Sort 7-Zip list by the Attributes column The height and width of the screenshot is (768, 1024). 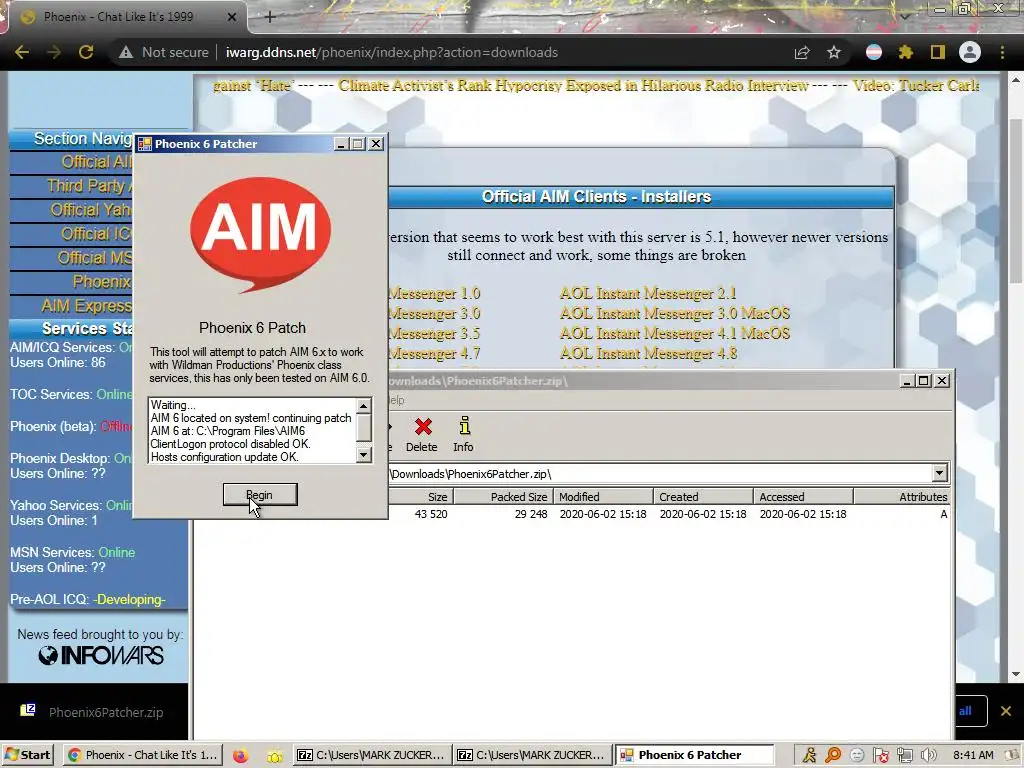point(903,496)
